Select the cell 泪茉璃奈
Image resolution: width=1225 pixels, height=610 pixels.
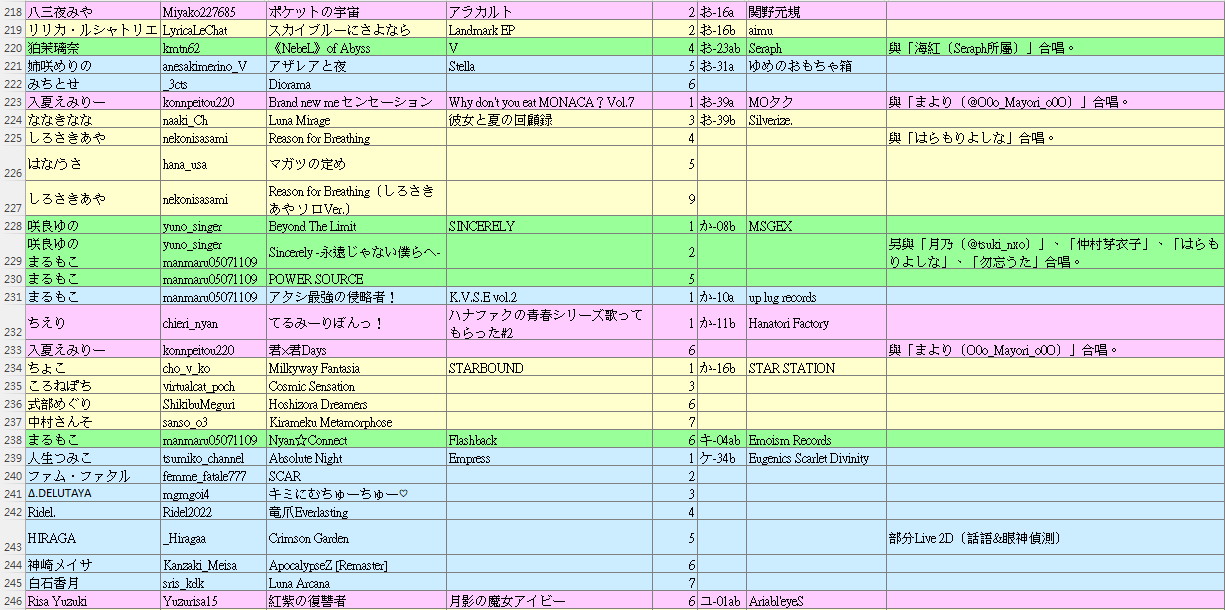(92, 48)
